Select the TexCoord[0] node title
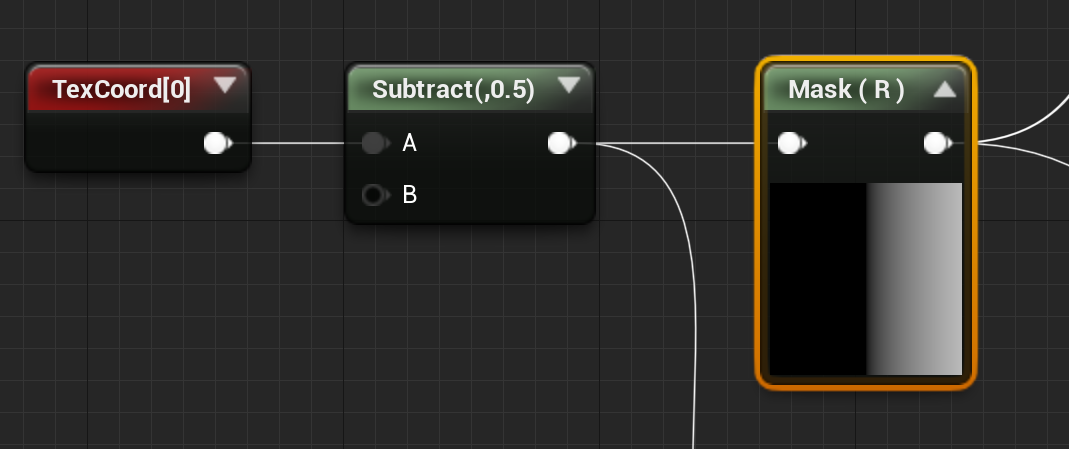The width and height of the screenshot is (1069, 449). coord(121,89)
